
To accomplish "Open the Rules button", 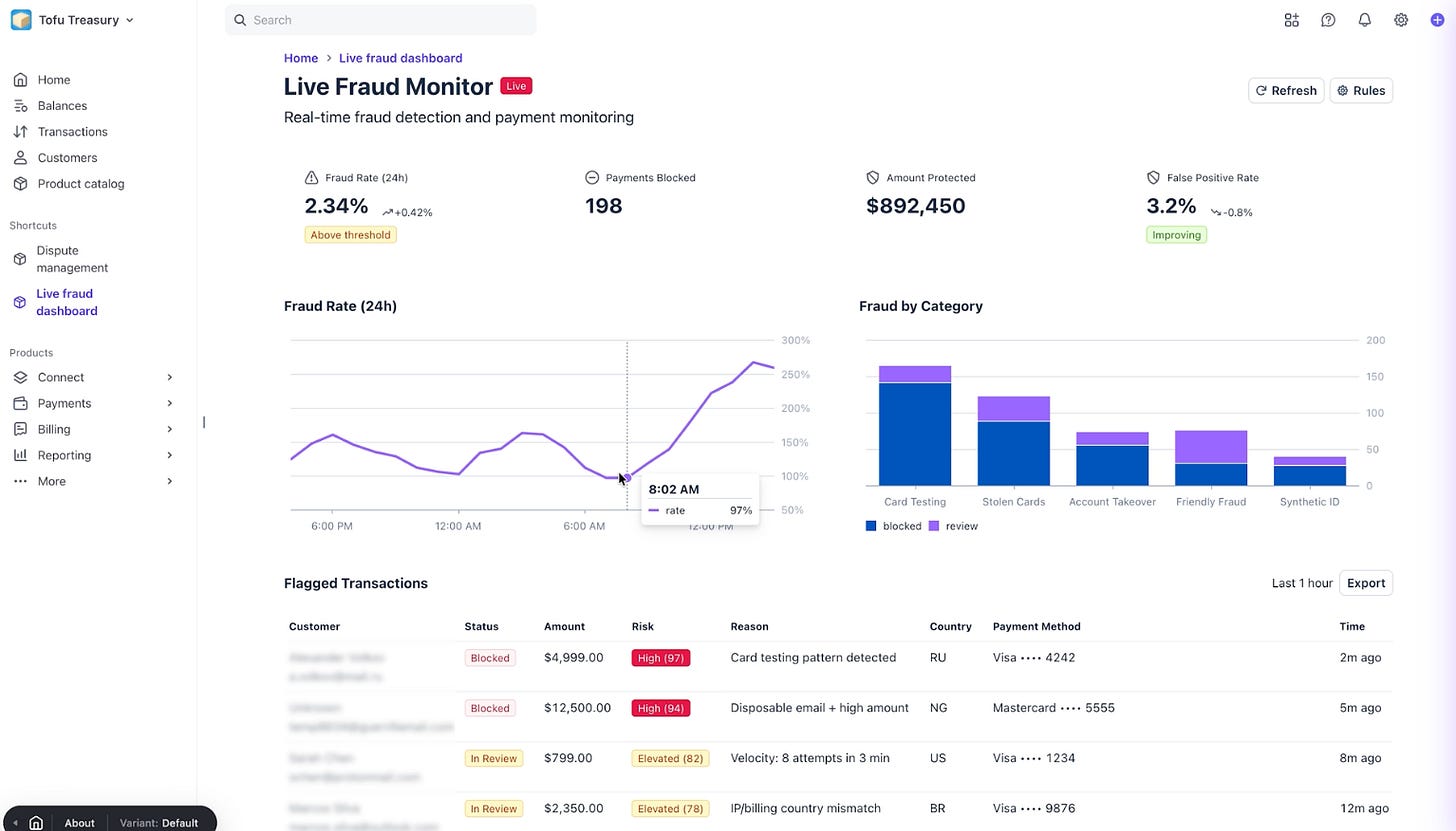I will [1361, 90].
